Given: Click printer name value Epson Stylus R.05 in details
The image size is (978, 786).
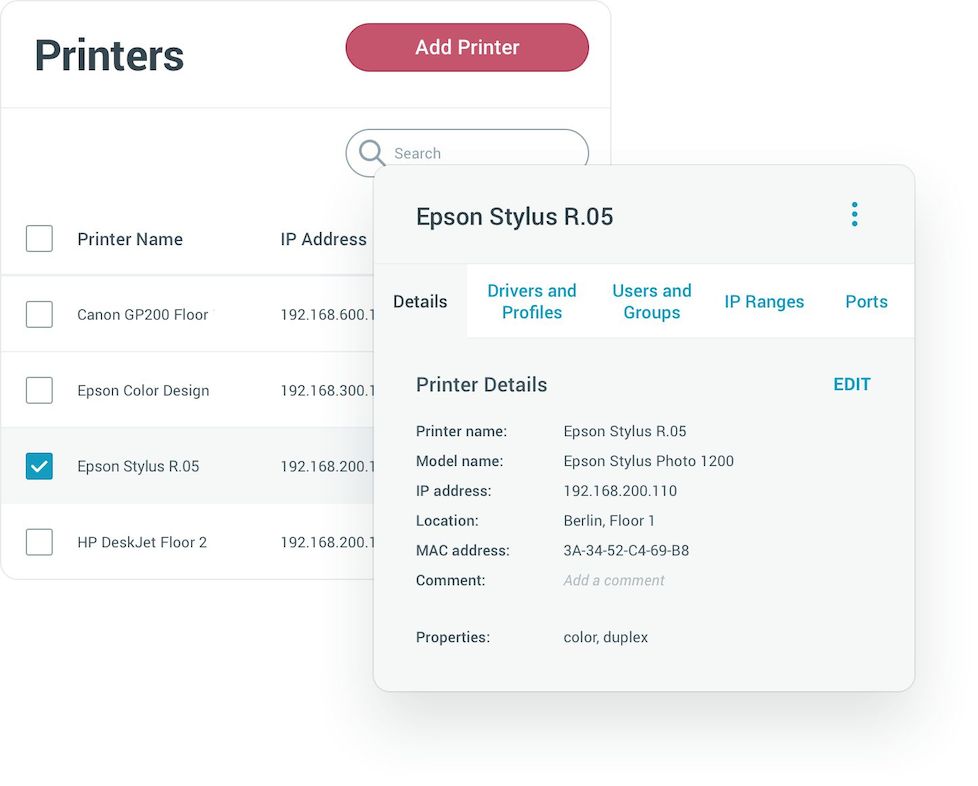Looking at the screenshot, I should click(x=624, y=431).
